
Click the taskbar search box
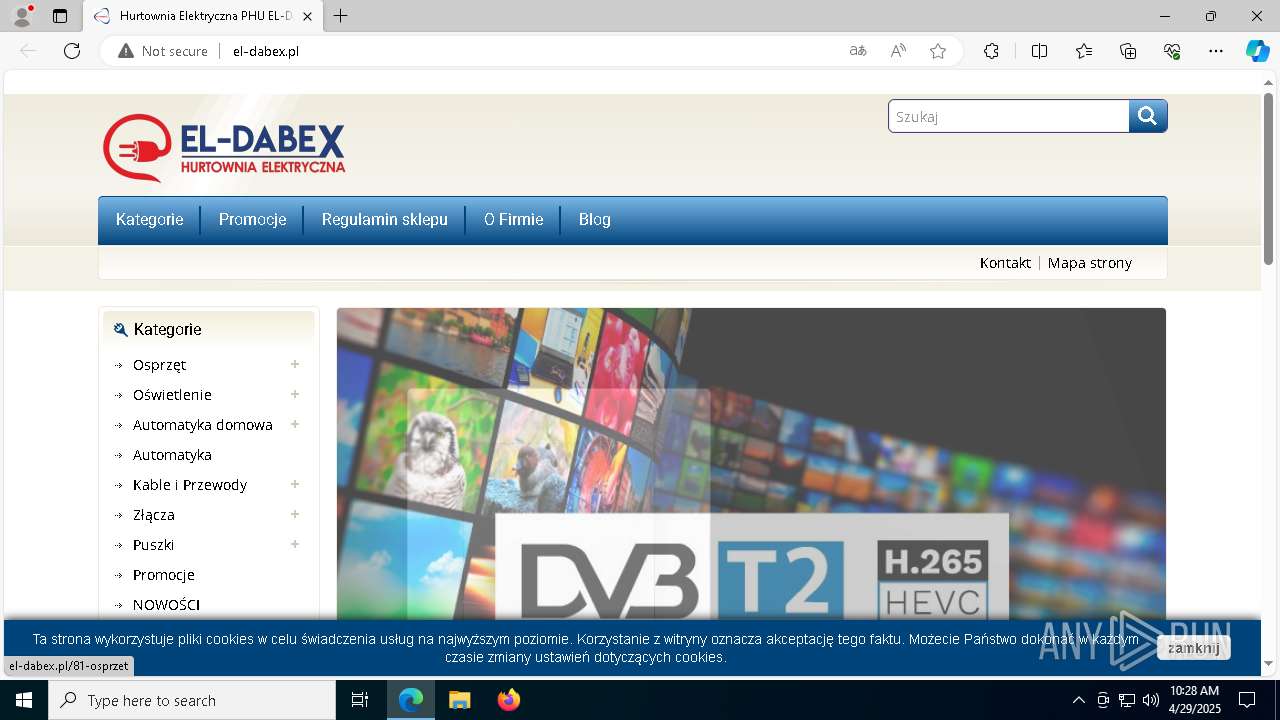tap(192, 700)
